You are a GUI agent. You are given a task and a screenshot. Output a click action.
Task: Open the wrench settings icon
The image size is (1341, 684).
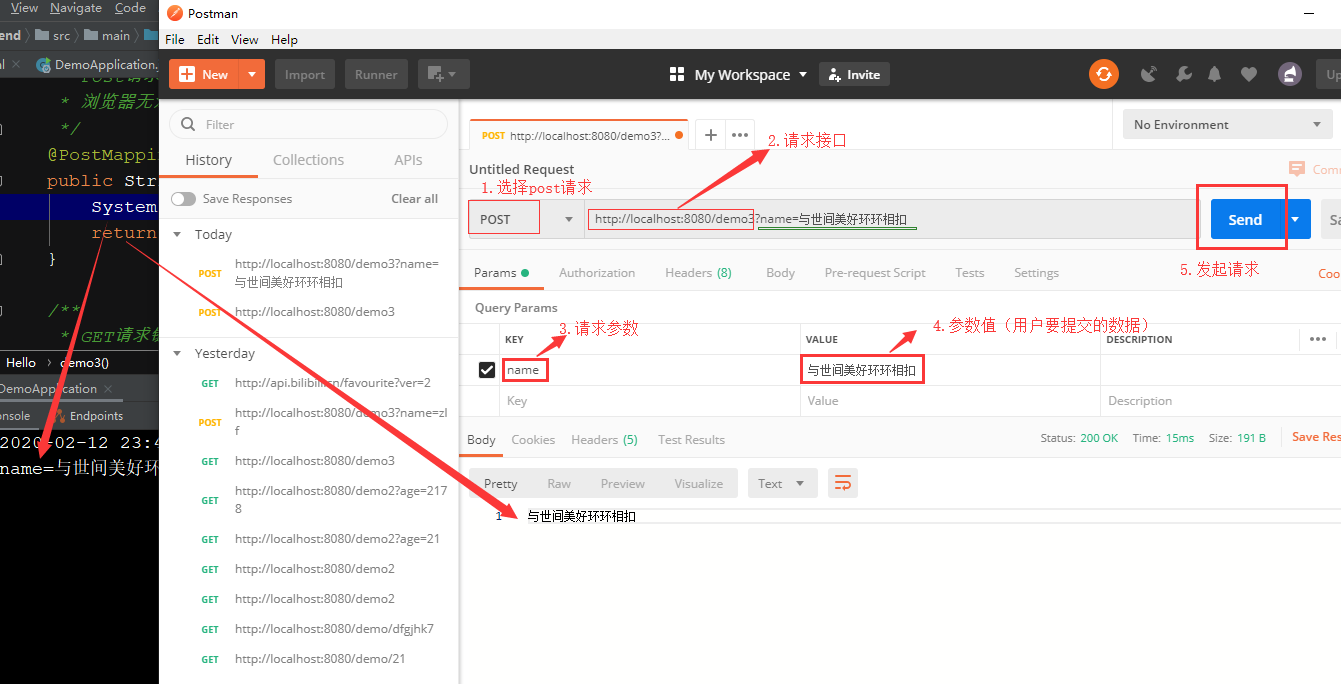(1183, 74)
